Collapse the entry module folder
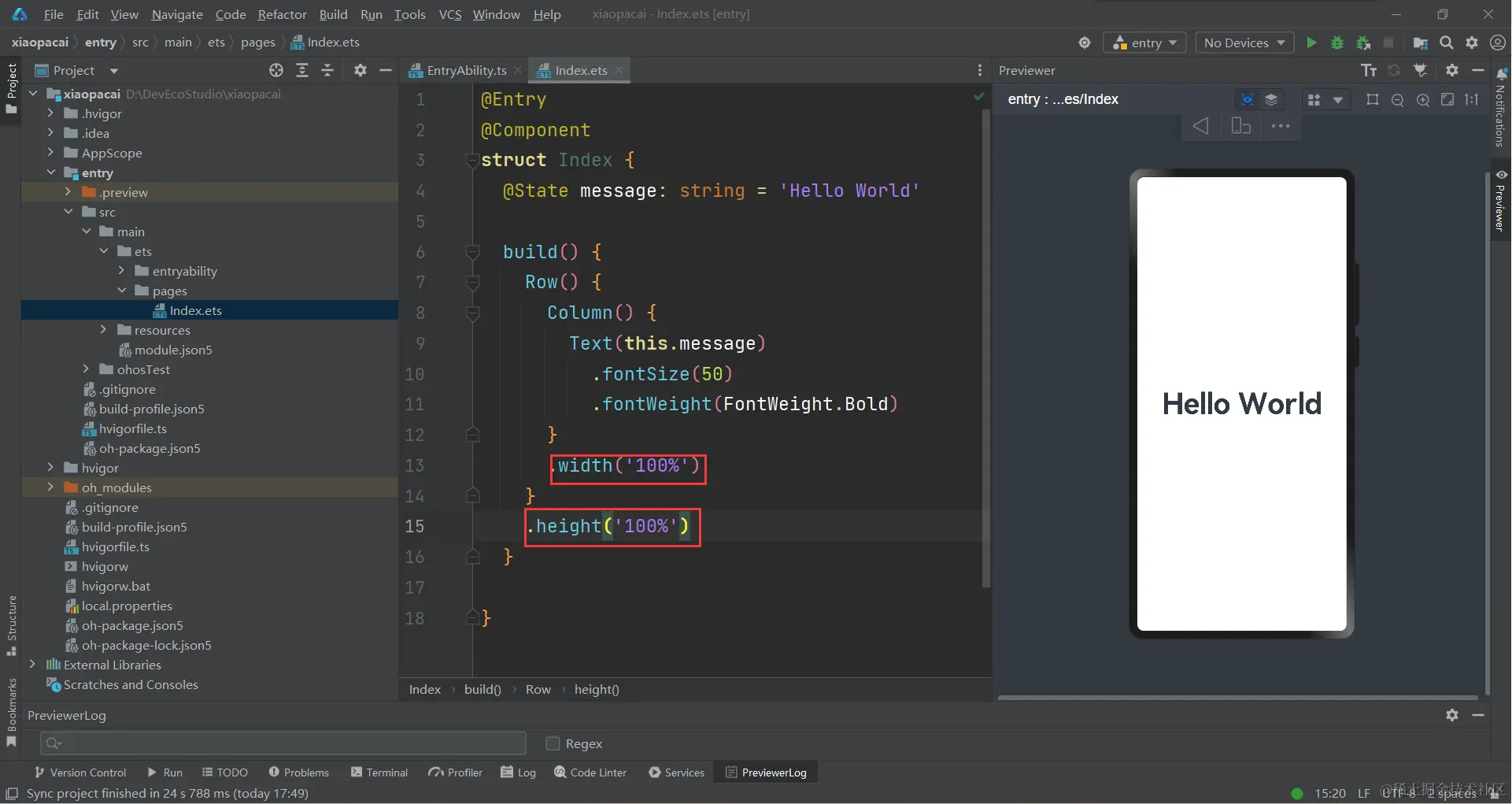Viewport: 1512px width, 804px height. click(x=51, y=172)
